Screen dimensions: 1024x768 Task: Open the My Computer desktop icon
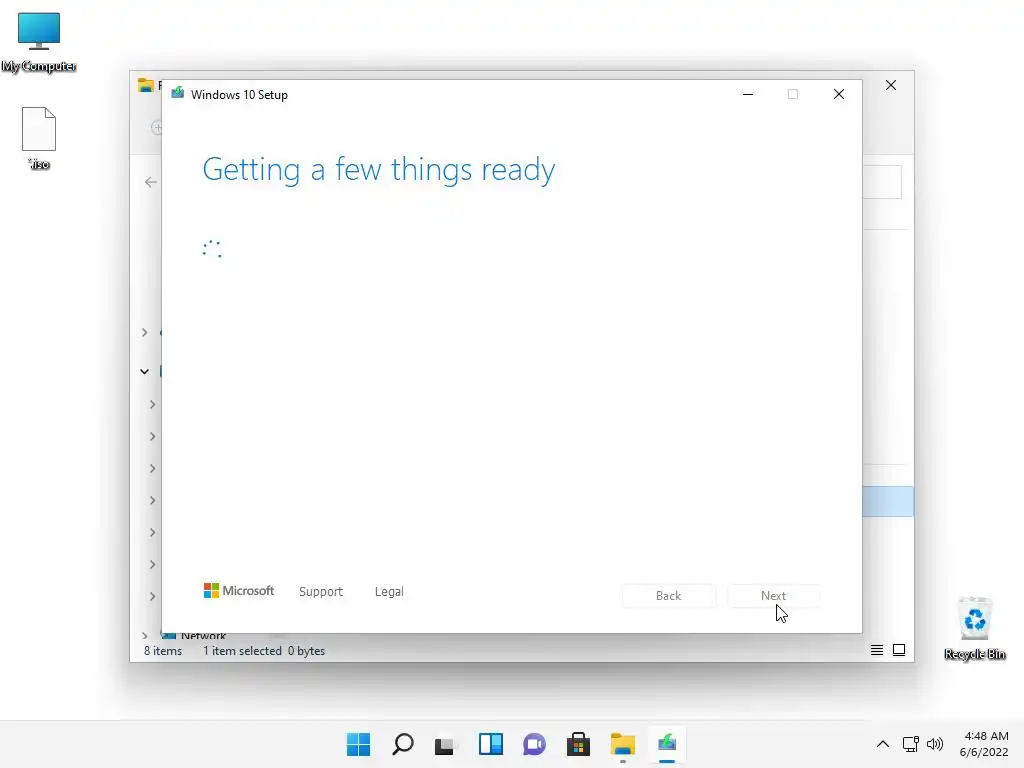(x=39, y=42)
